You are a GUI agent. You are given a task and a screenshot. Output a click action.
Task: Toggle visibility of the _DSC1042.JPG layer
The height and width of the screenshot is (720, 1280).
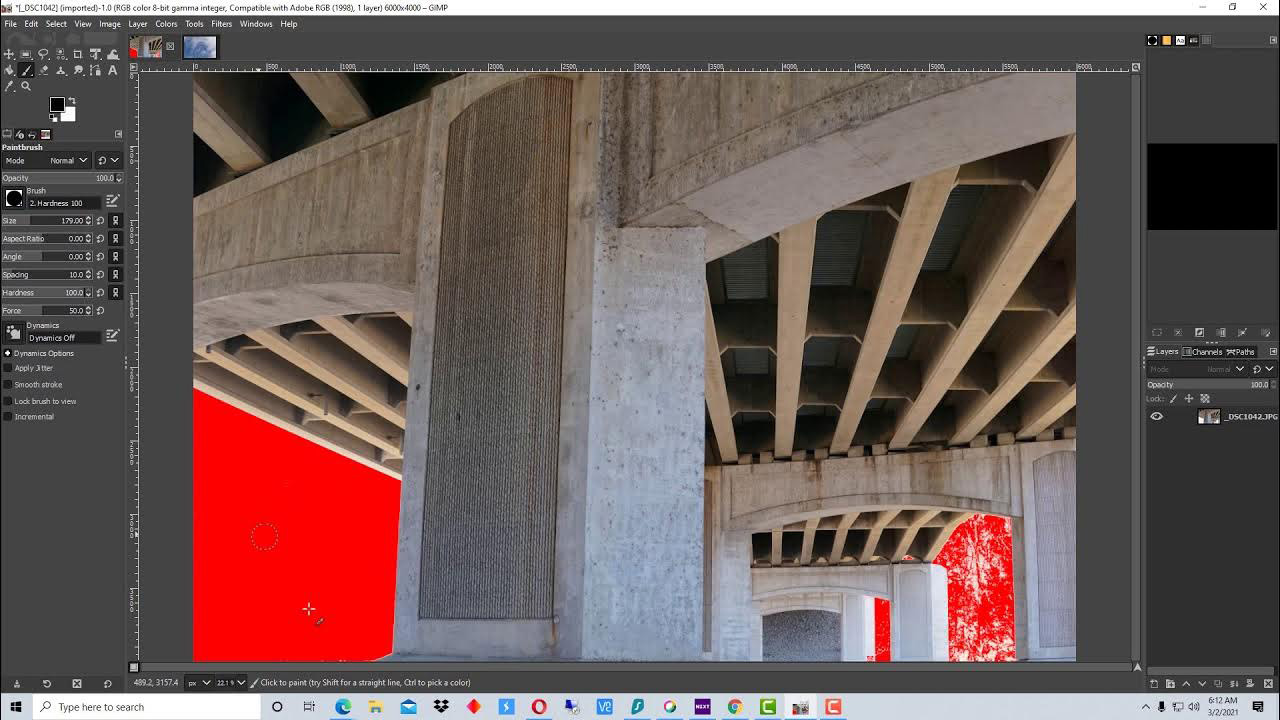coord(1156,416)
